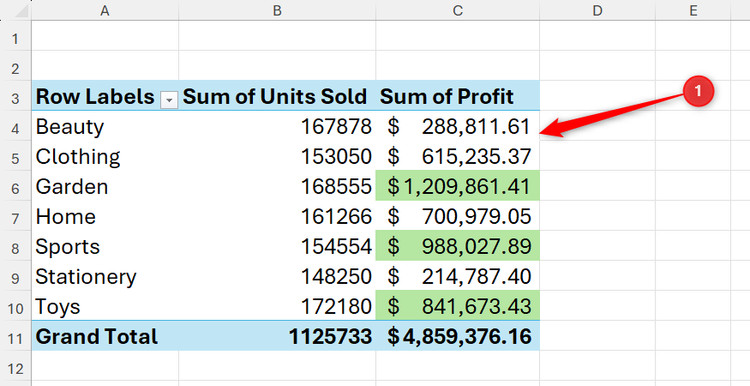
Task: Select column B header
Action: [277, 10]
